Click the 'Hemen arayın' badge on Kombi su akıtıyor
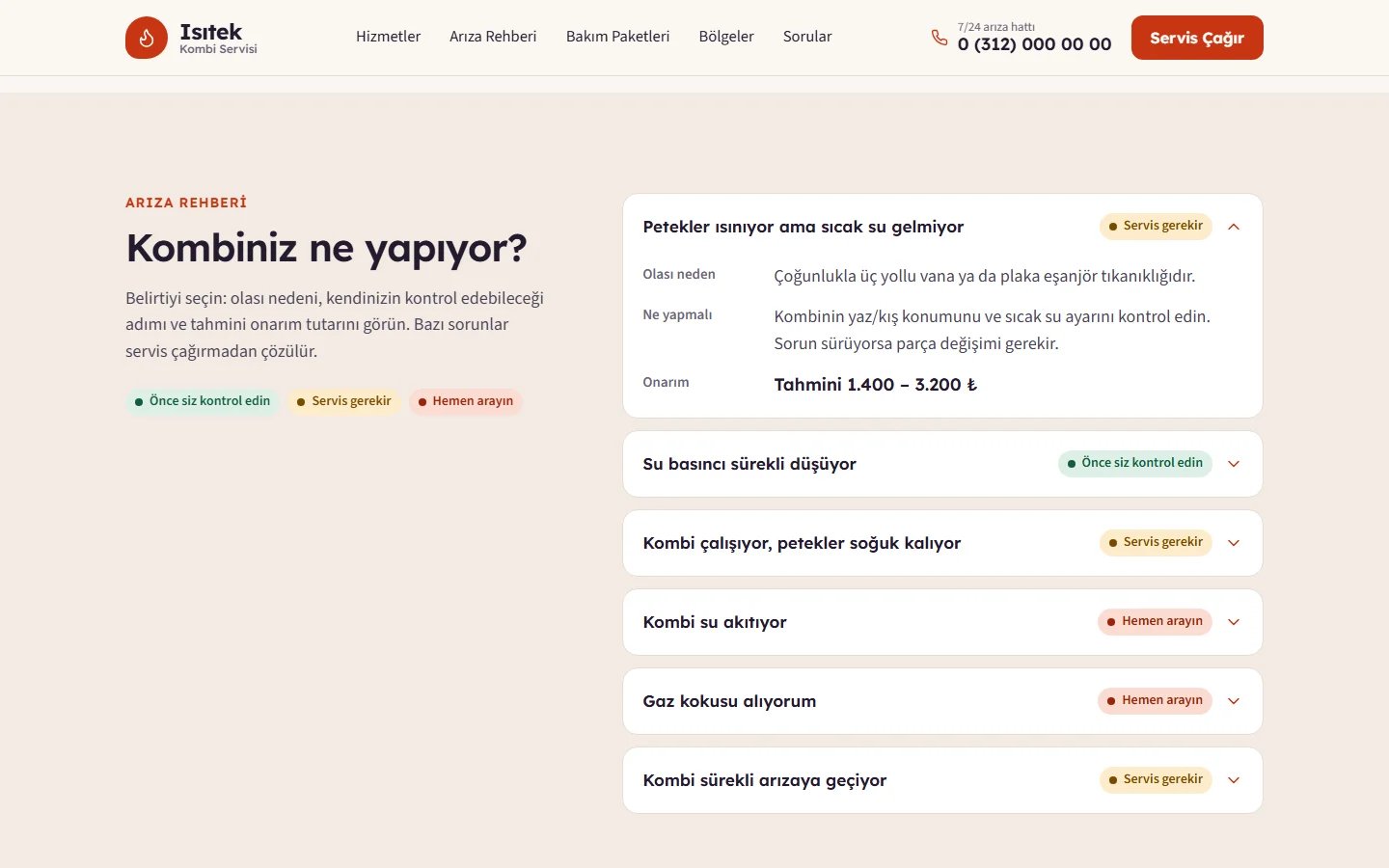This screenshot has width=1389, height=868. pos(1155,621)
